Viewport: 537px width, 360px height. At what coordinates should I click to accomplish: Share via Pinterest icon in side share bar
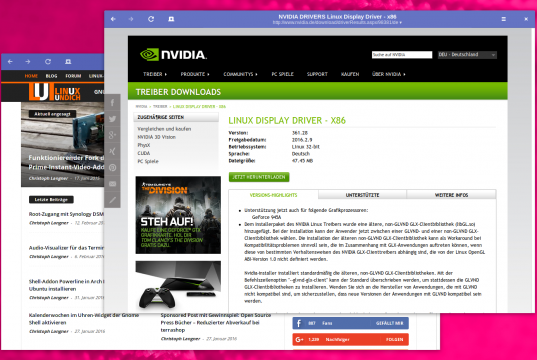coord(112,167)
